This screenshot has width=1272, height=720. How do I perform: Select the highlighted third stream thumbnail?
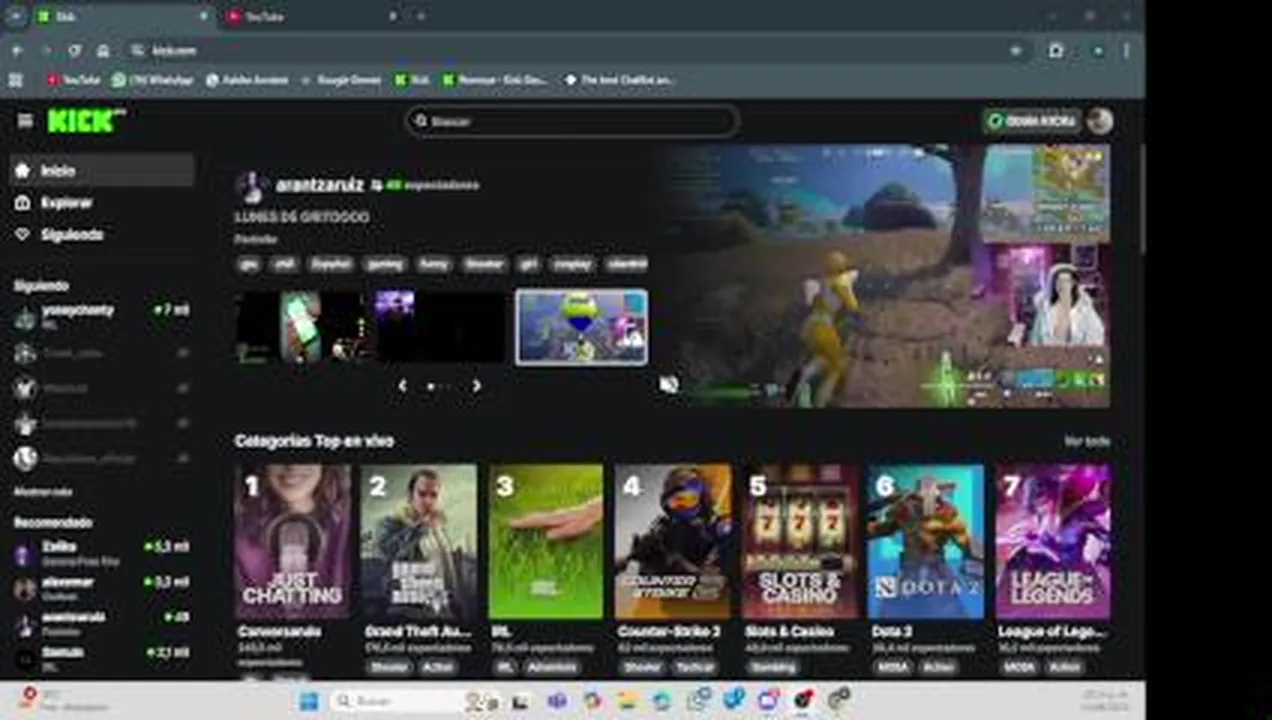581,327
